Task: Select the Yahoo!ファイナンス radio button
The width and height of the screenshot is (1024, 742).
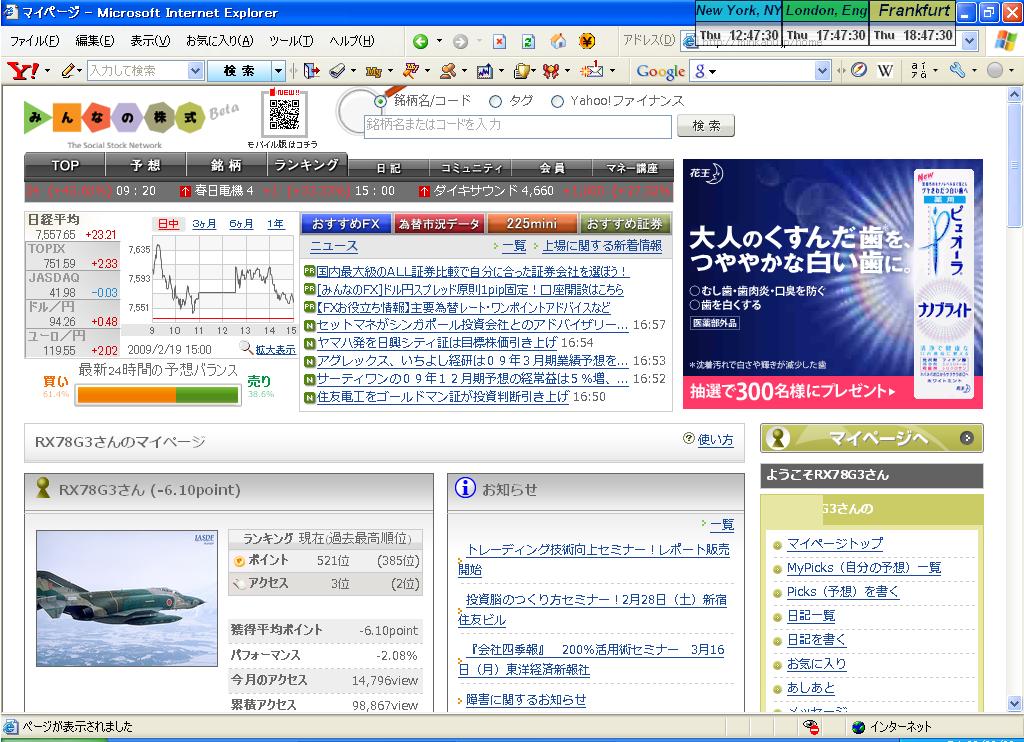Action: point(557,101)
